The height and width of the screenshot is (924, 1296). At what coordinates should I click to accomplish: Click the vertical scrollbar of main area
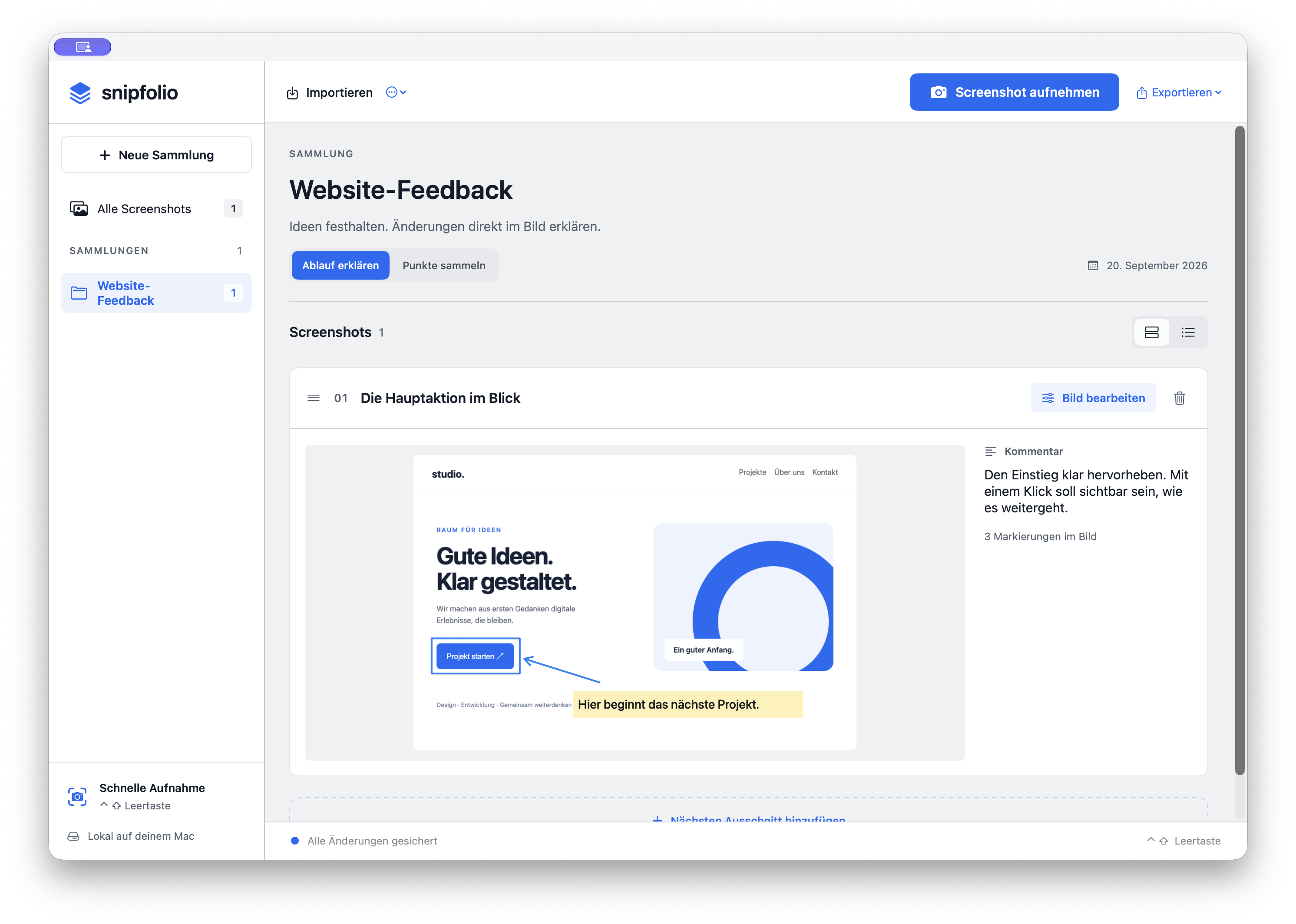[x=1240, y=449]
